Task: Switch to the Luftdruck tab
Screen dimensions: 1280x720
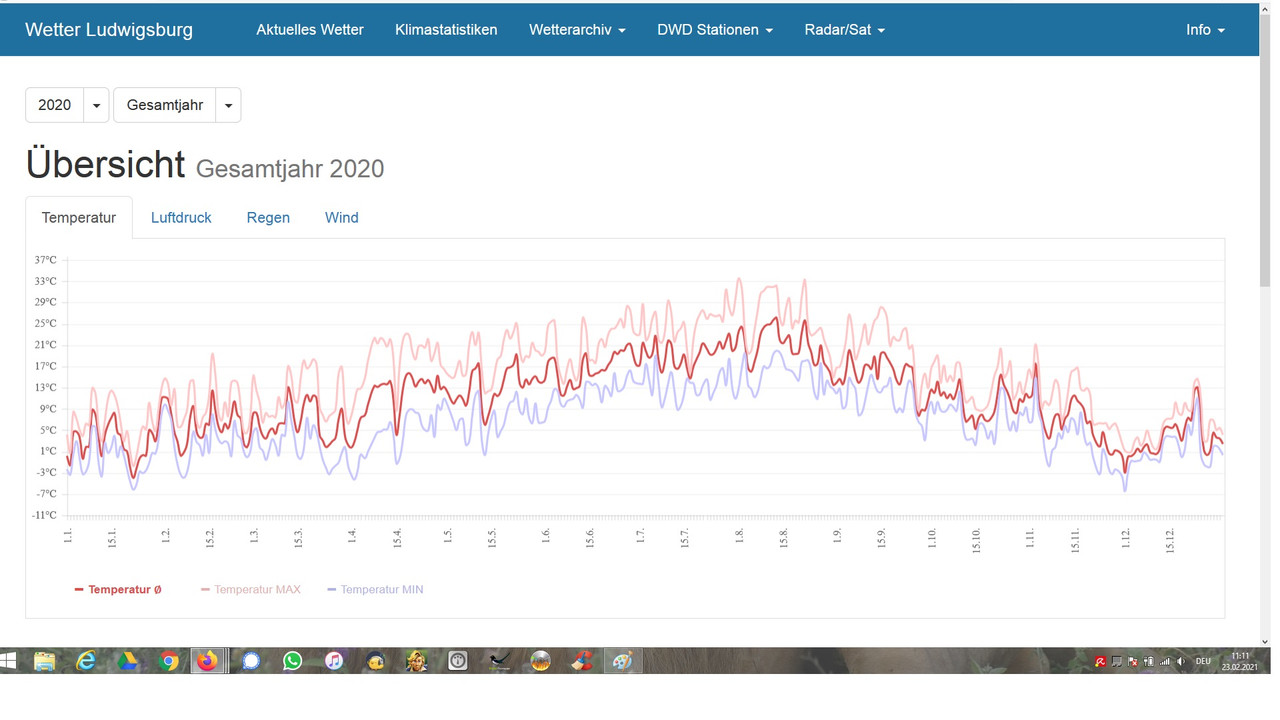Action: point(181,218)
